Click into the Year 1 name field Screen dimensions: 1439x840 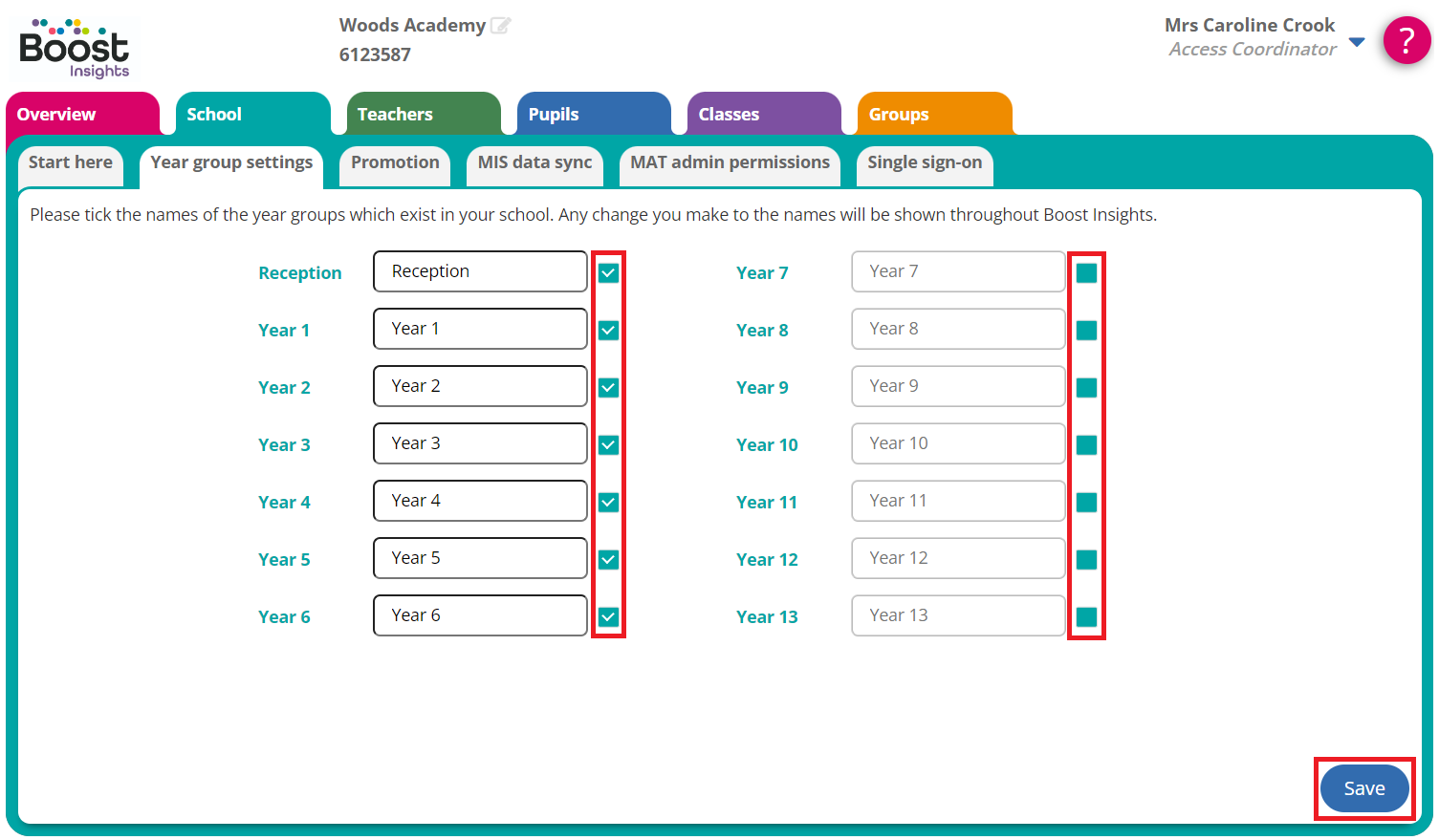480,329
